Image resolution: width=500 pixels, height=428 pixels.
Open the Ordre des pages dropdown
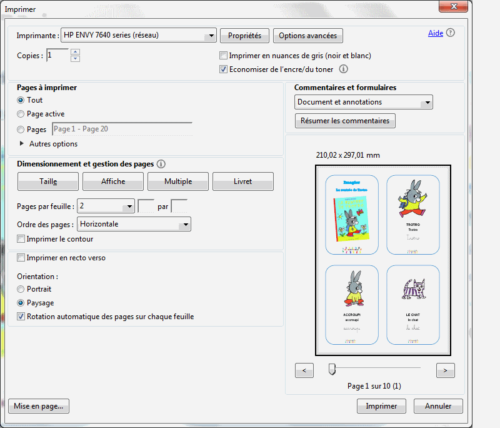pyautogui.click(x=134, y=224)
